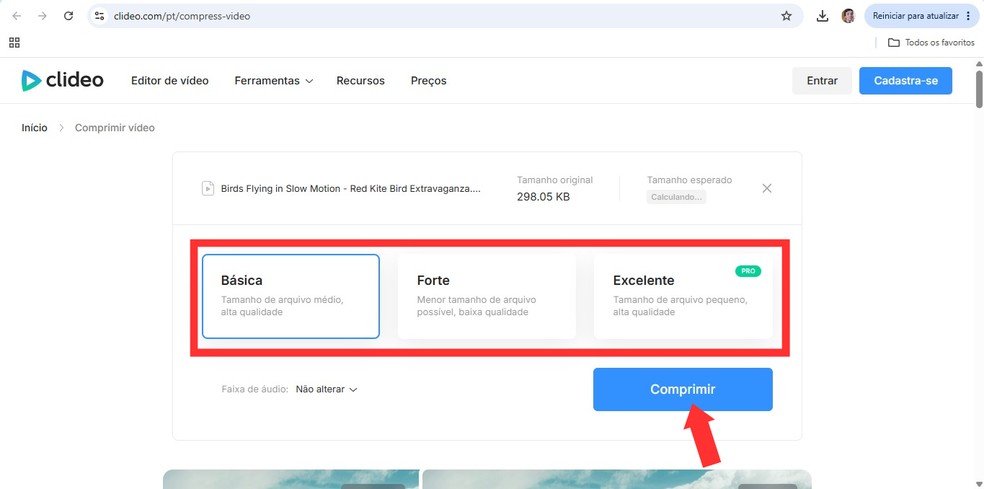The width and height of the screenshot is (984, 489).
Task: Click Comprimir vídeo breadcrumb
Action: 115,127
